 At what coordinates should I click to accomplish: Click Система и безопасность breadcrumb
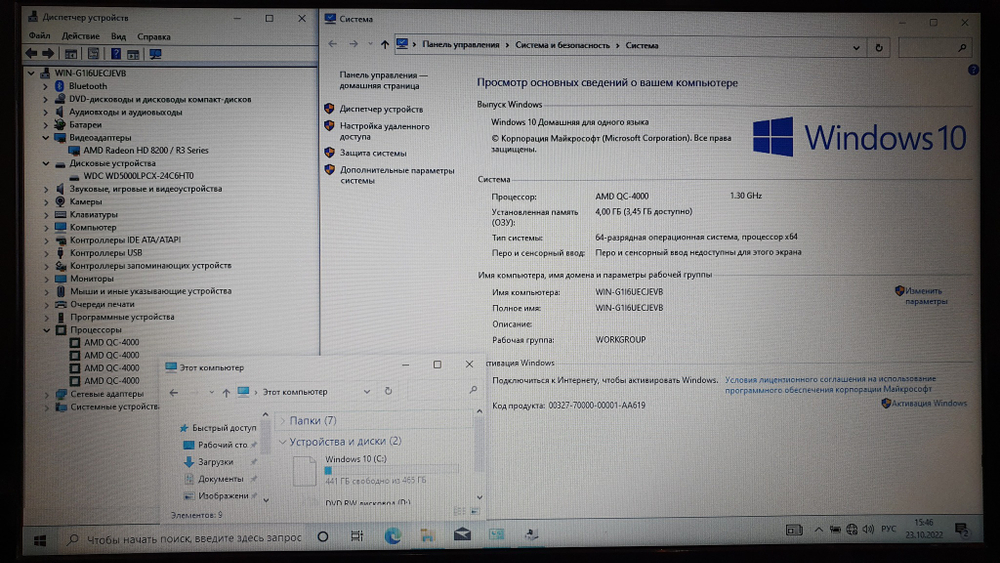[x=562, y=45]
